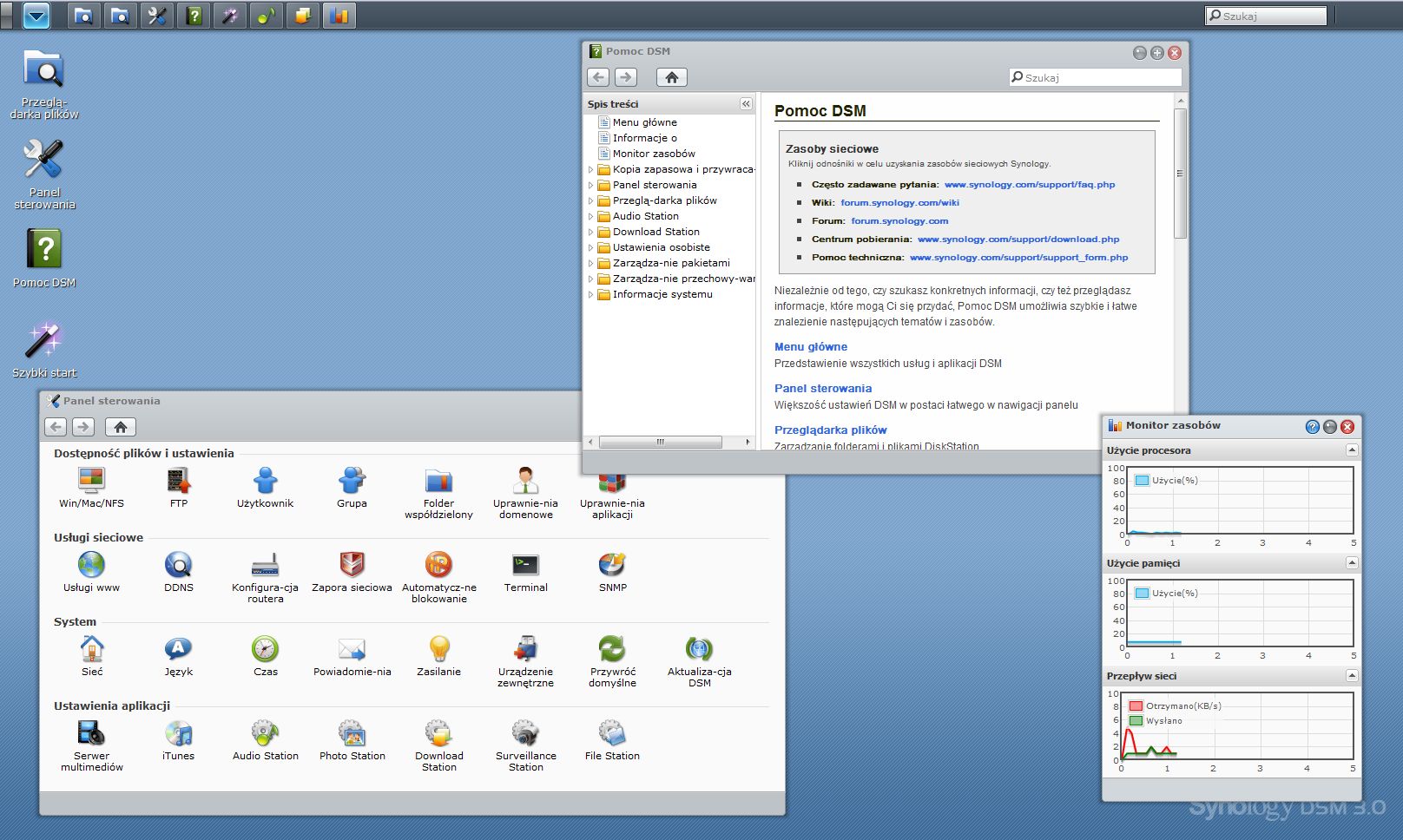
Task: Open Aktualiza-cja DSM update icon
Action: pyautogui.click(x=699, y=650)
